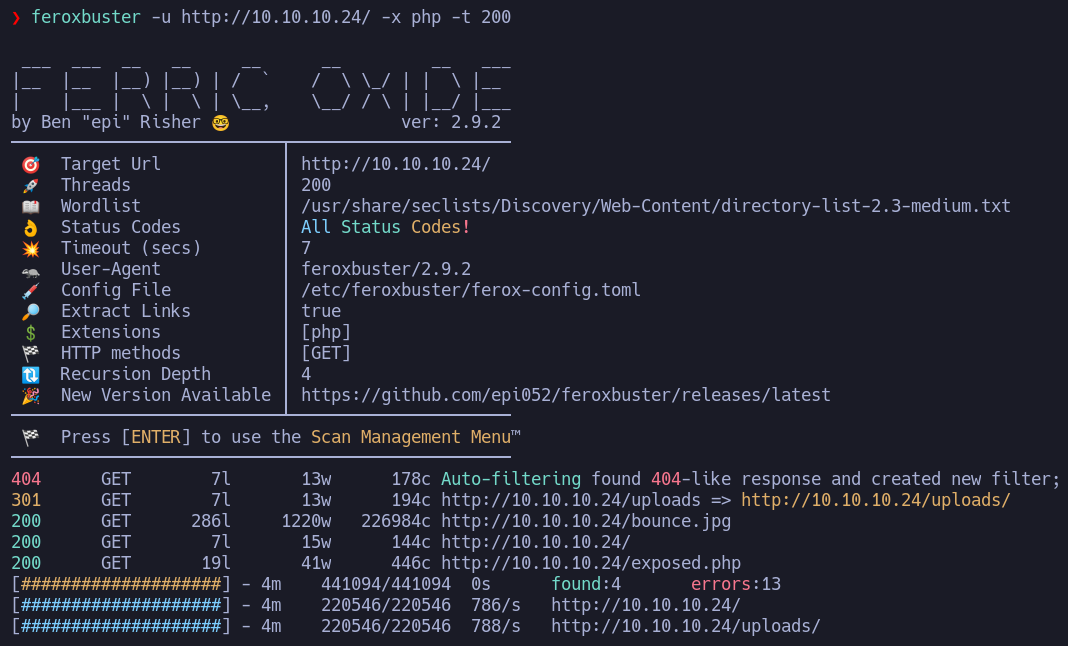Click the explosion icon beside Timeout
Image resolution: width=1068 pixels, height=646 pixels.
tap(30, 248)
